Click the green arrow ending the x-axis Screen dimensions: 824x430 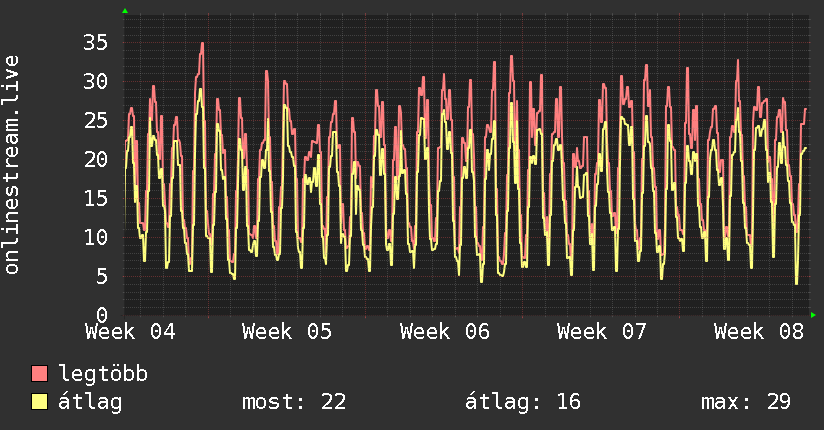tap(813, 315)
